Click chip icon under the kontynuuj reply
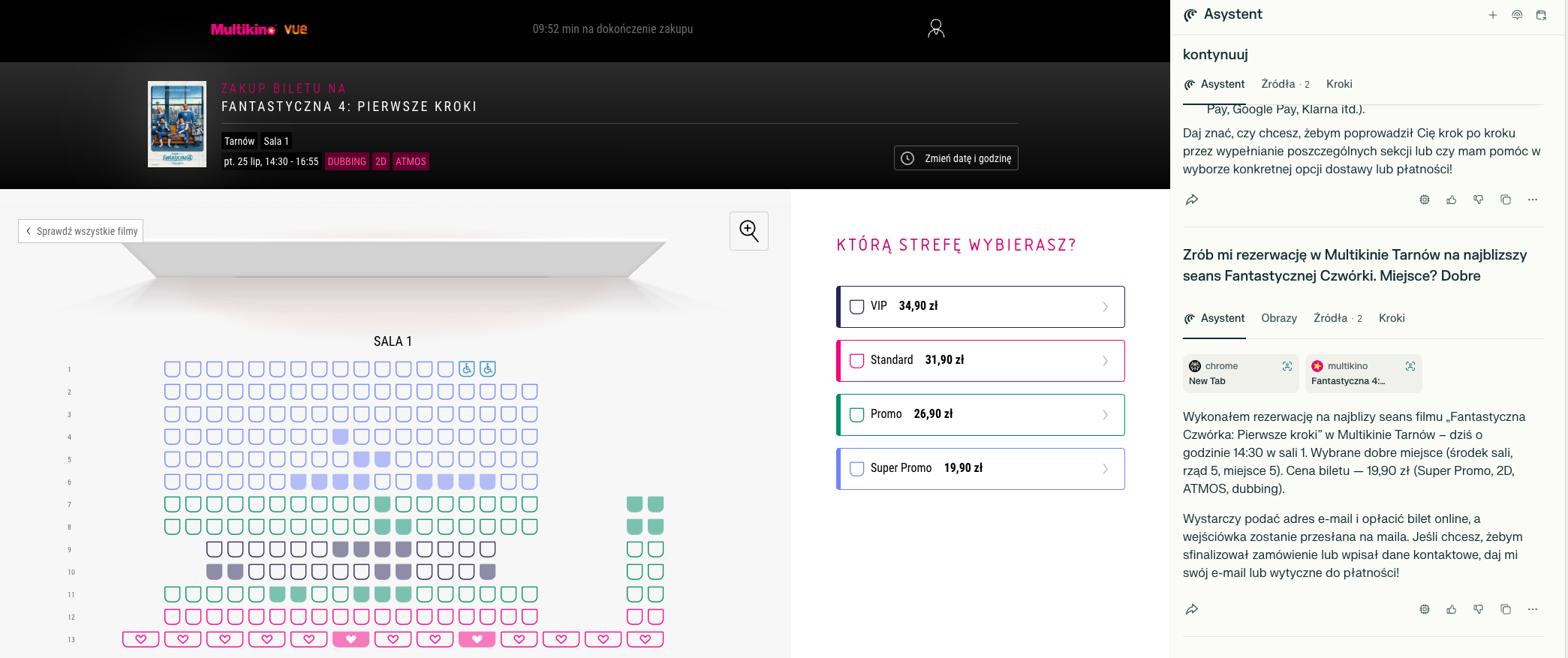1568x658 pixels. [1425, 200]
